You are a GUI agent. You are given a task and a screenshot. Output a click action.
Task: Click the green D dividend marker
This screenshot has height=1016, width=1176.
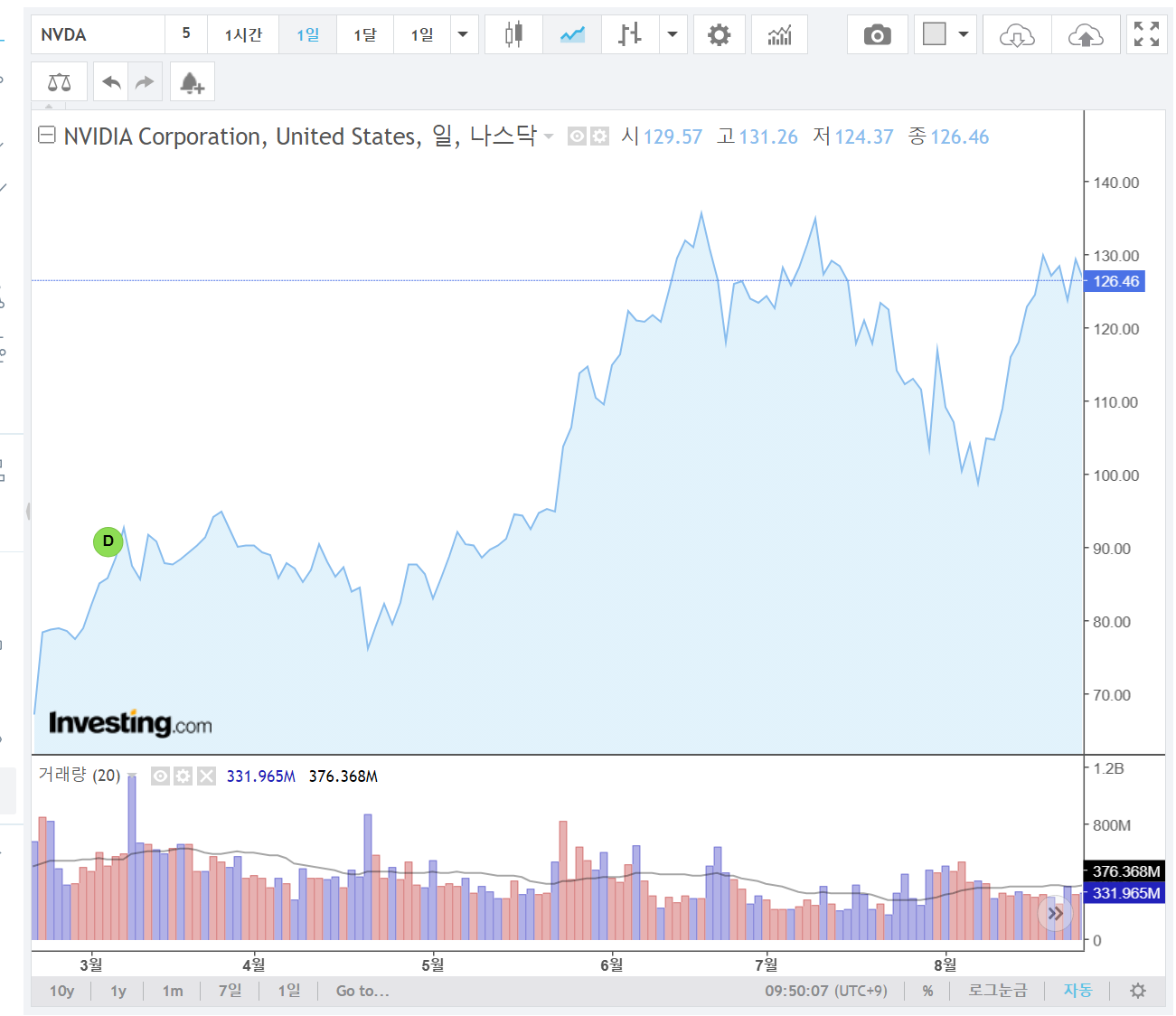click(x=108, y=541)
